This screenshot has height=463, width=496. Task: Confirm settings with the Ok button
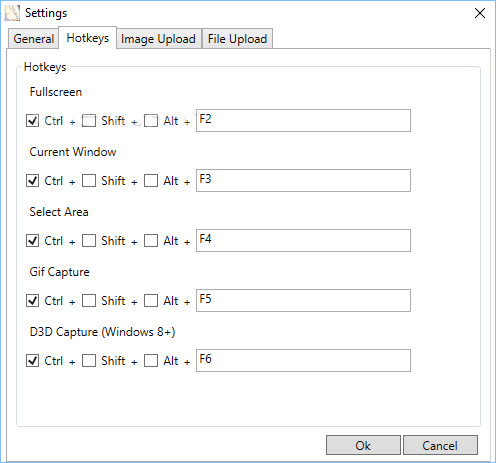point(363,445)
